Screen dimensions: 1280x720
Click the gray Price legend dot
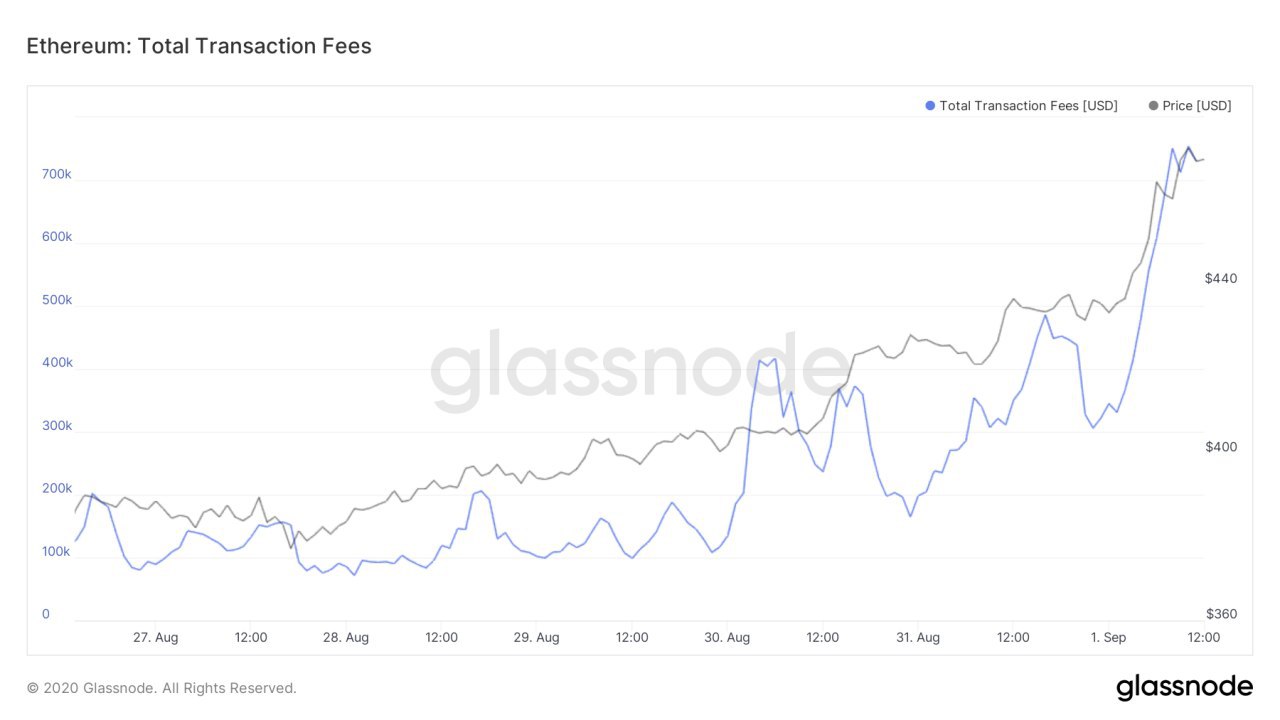(1154, 106)
